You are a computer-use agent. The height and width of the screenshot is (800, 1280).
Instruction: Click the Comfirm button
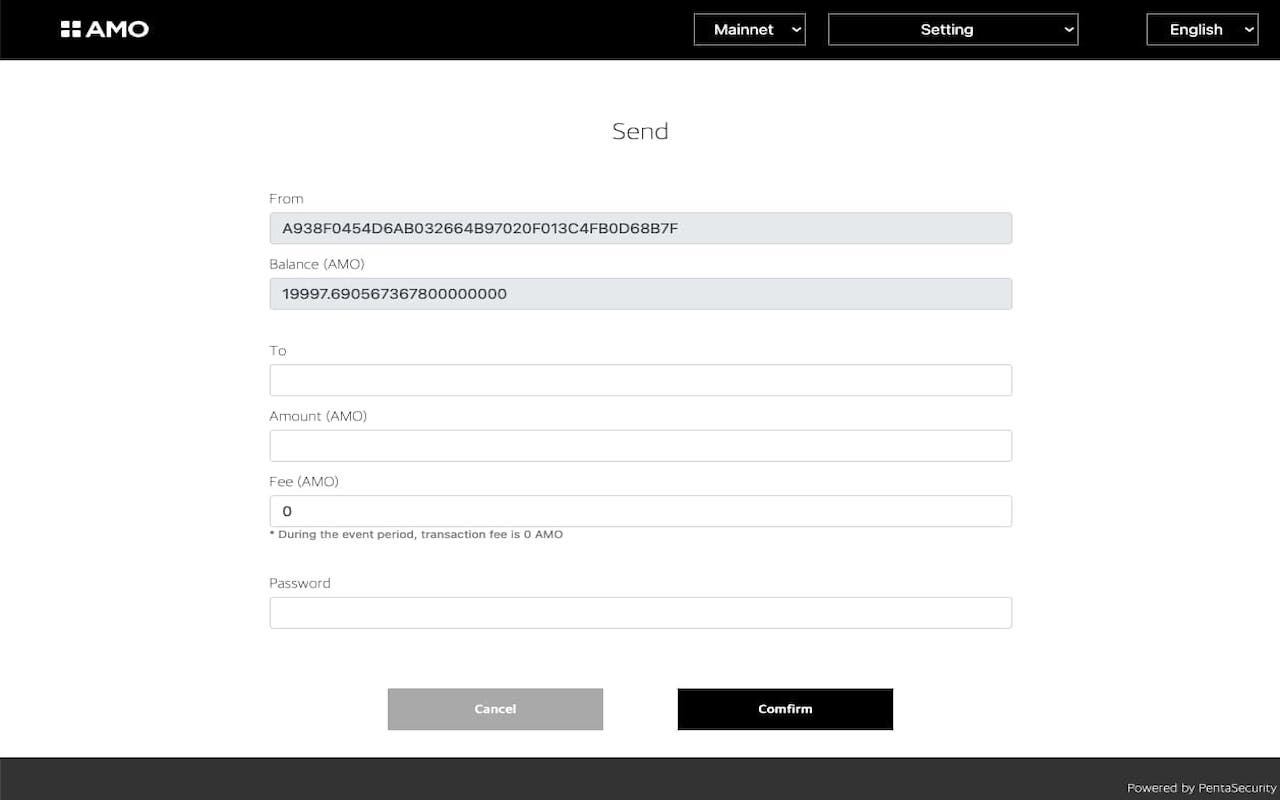[785, 709]
